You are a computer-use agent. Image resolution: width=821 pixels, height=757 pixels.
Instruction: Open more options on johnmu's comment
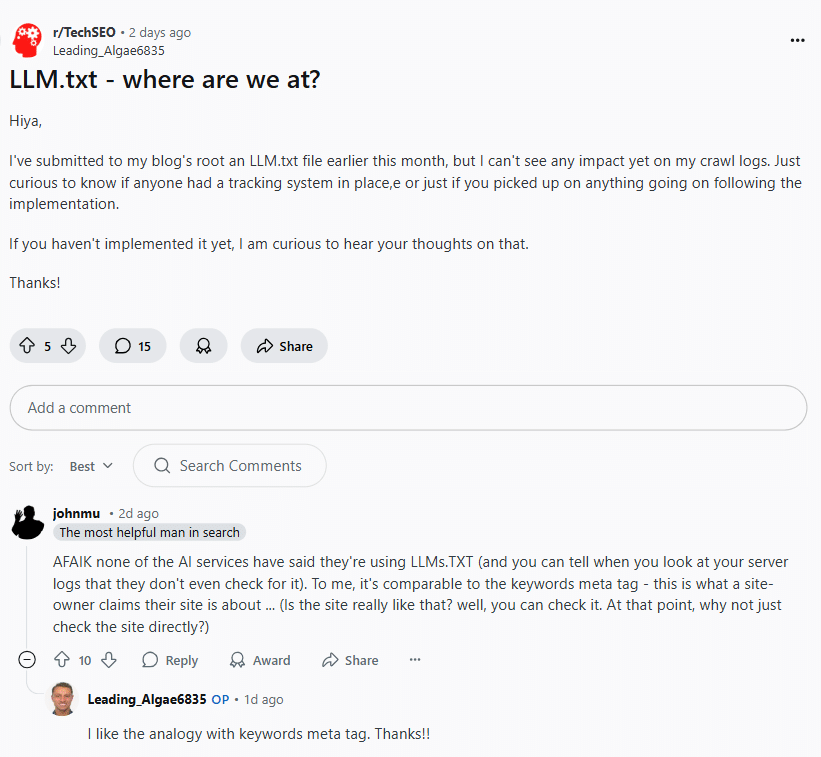pyautogui.click(x=415, y=660)
